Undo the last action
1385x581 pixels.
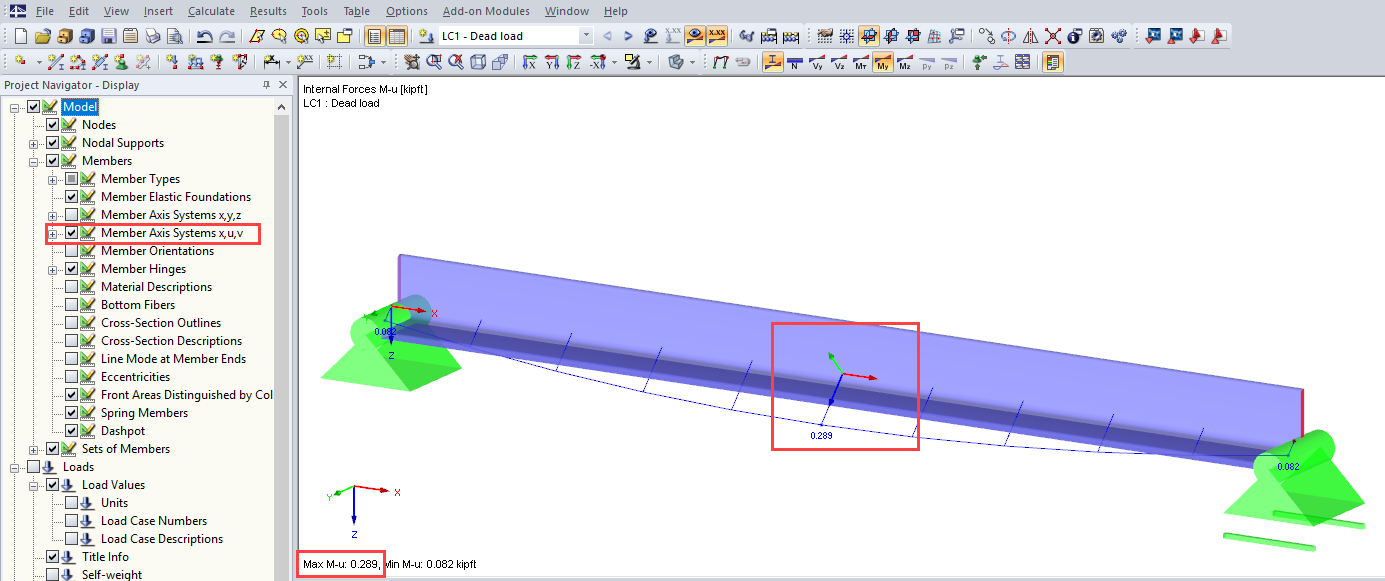(205, 36)
